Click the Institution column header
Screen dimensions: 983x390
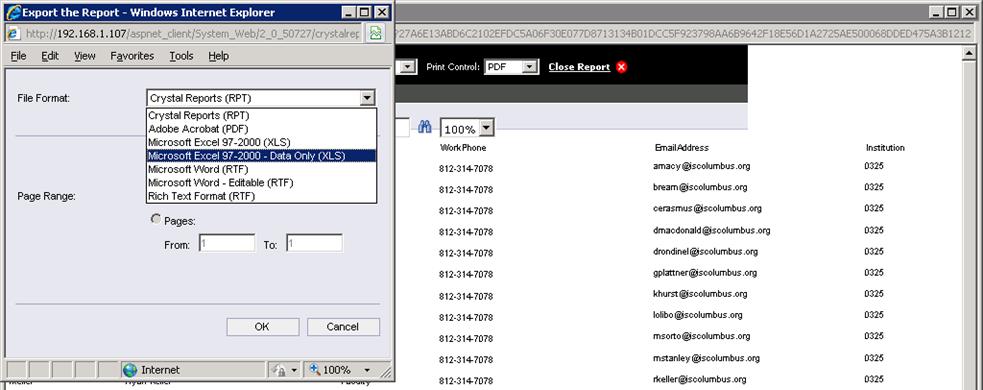[885, 148]
